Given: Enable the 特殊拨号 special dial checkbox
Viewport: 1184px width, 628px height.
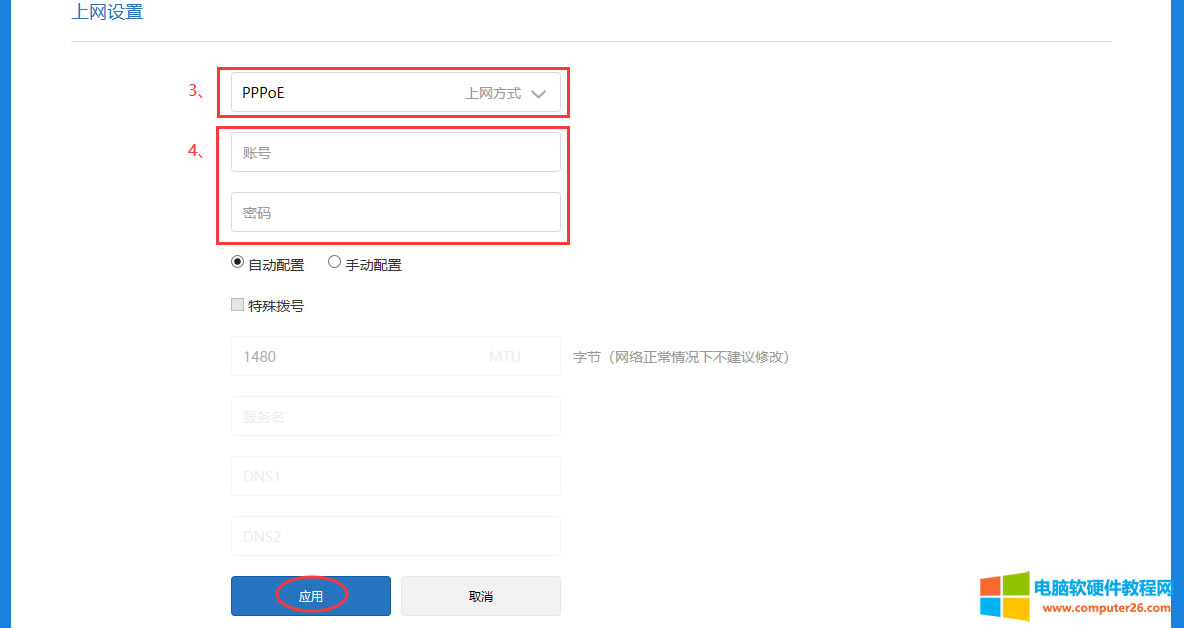Looking at the screenshot, I should click(x=237, y=304).
